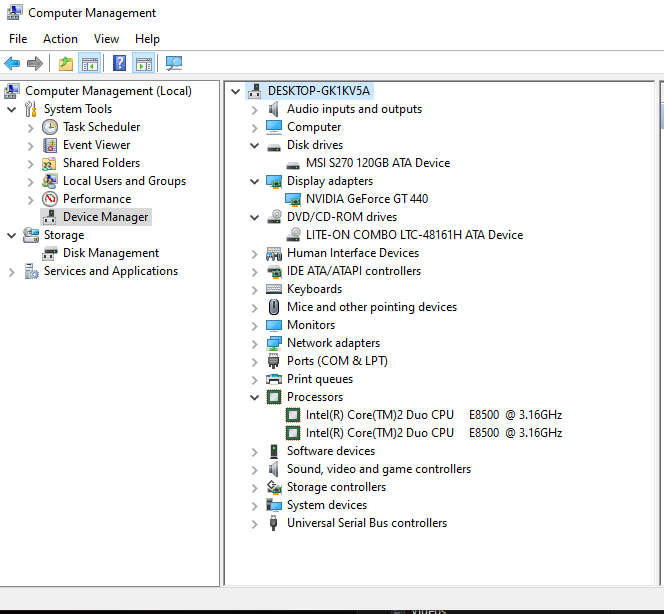Select the Event Viewer label
The width and height of the screenshot is (664, 614).
tap(97, 145)
